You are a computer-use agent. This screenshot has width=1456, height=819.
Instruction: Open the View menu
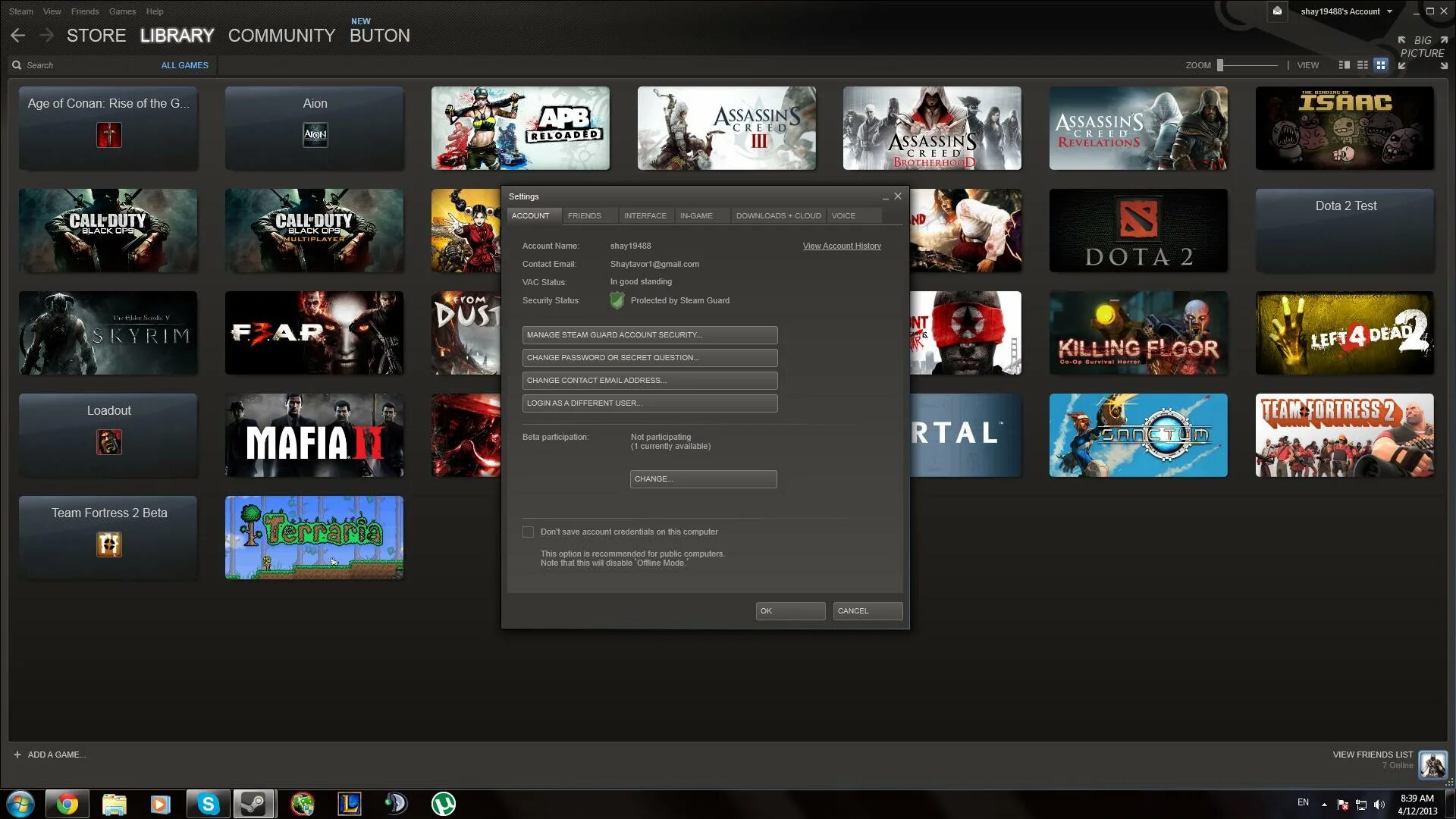click(52, 11)
